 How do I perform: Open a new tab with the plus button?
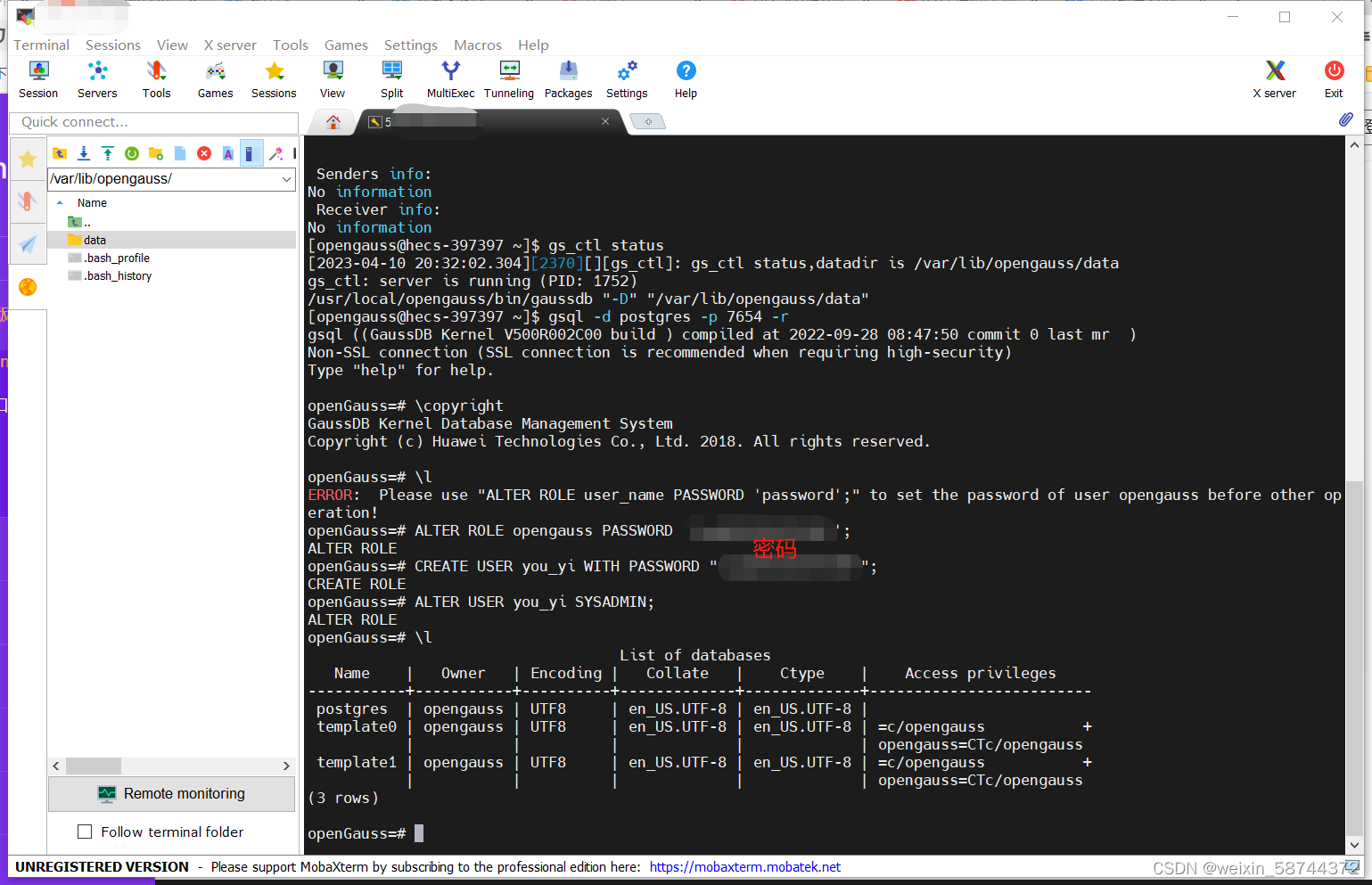tap(648, 121)
